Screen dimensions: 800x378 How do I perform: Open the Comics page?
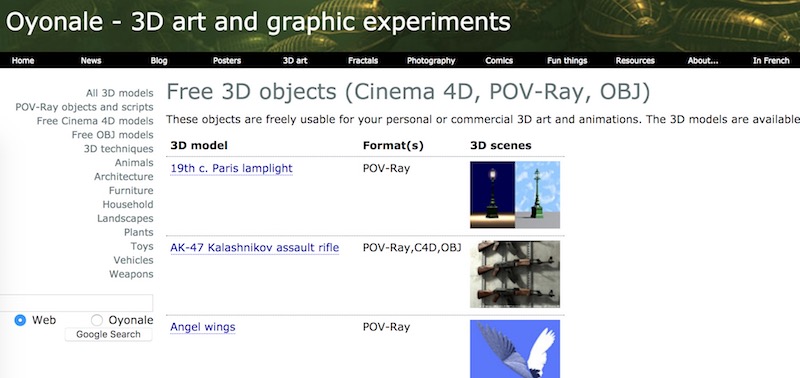tap(499, 60)
